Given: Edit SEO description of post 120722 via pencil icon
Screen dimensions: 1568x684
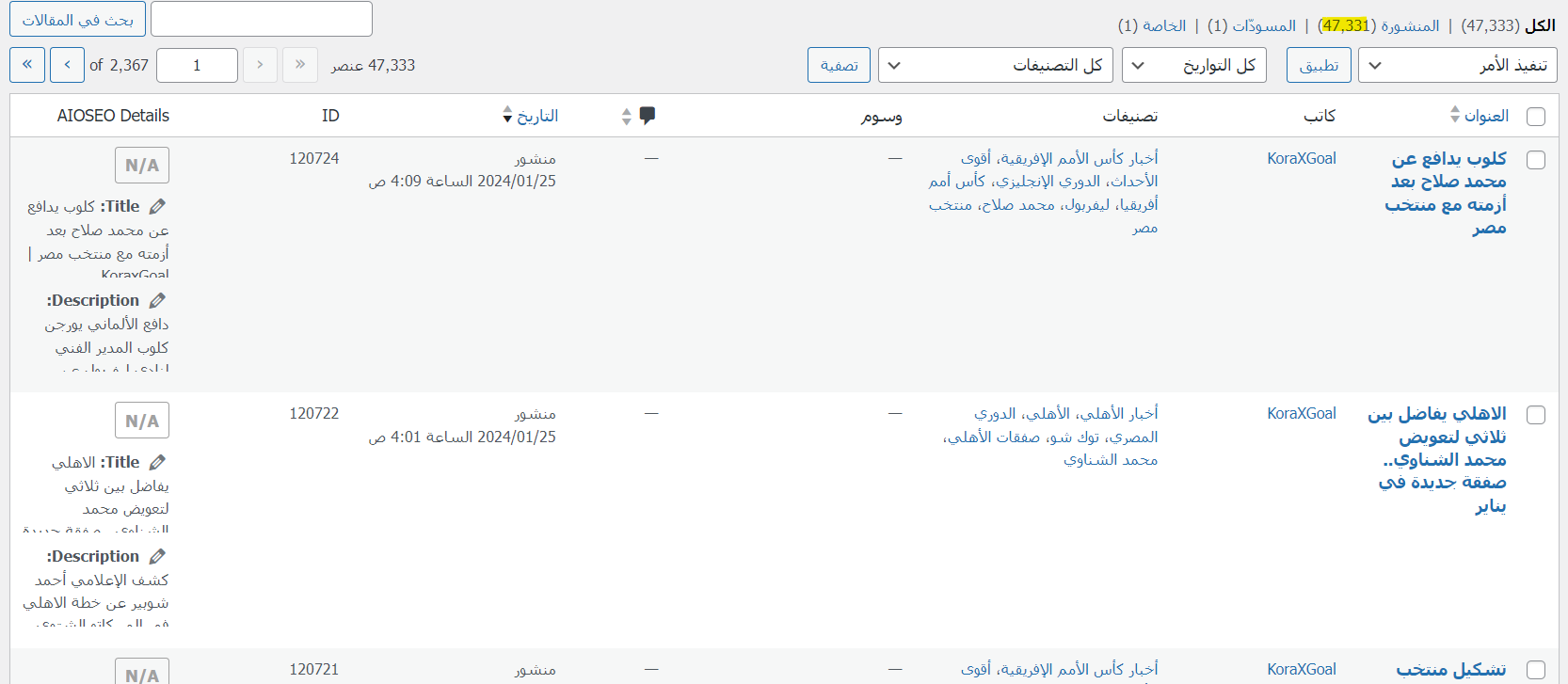Looking at the screenshot, I should tap(157, 556).
